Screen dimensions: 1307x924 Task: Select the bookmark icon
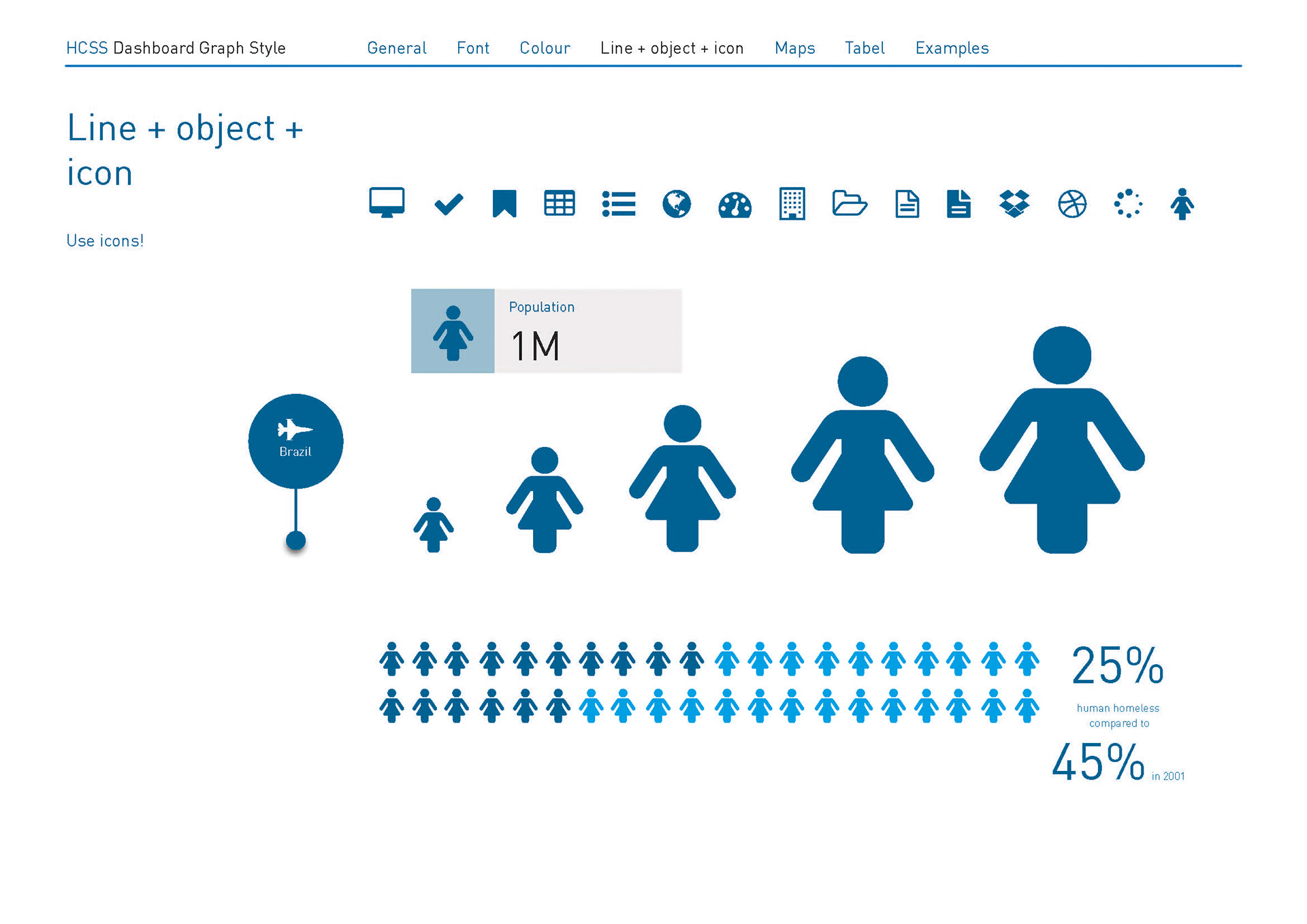pyautogui.click(x=504, y=203)
